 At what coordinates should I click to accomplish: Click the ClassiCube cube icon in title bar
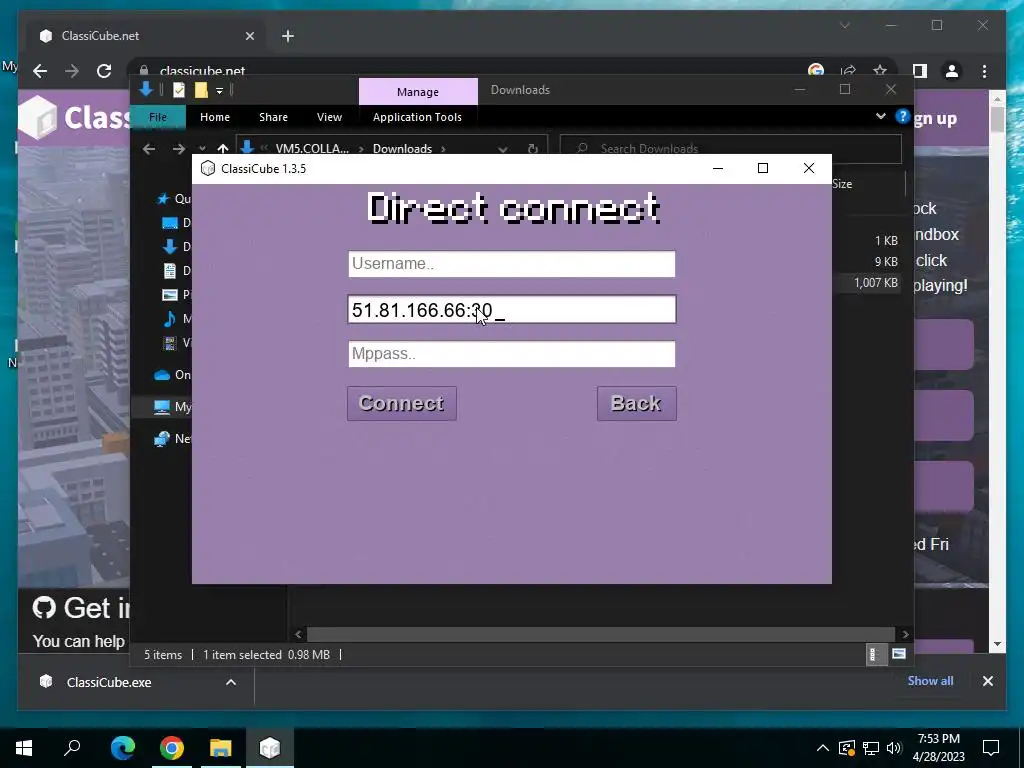point(208,168)
